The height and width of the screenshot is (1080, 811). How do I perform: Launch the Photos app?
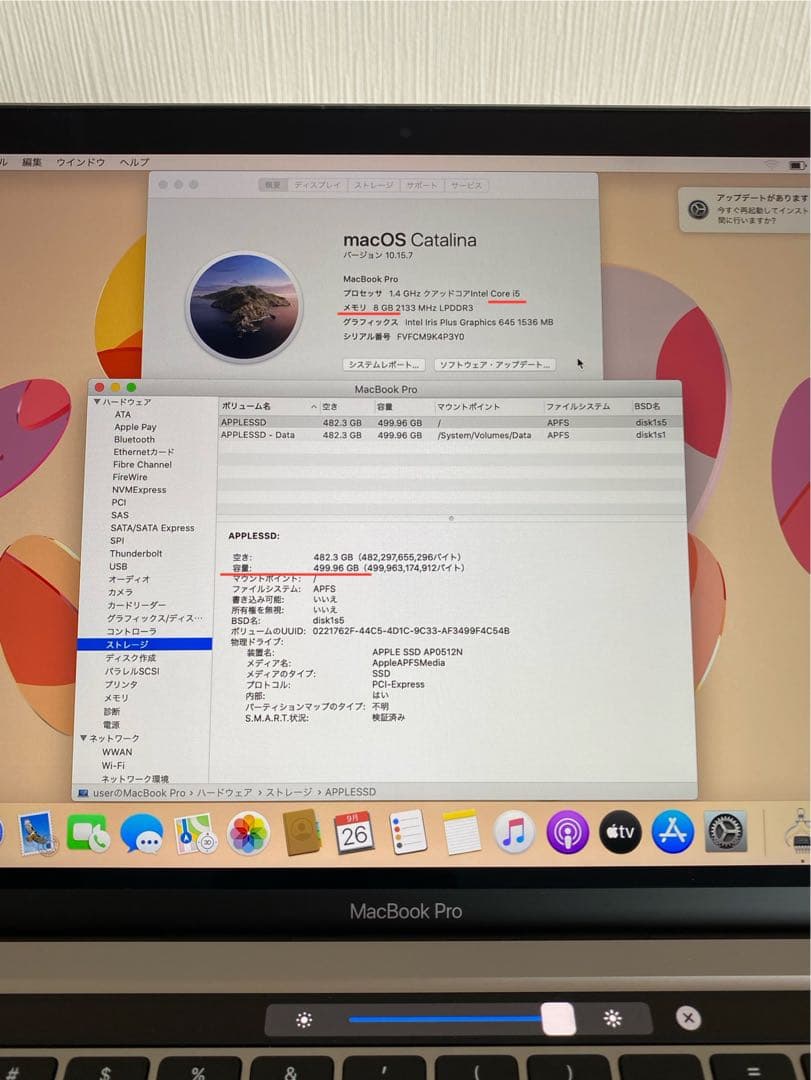click(247, 833)
